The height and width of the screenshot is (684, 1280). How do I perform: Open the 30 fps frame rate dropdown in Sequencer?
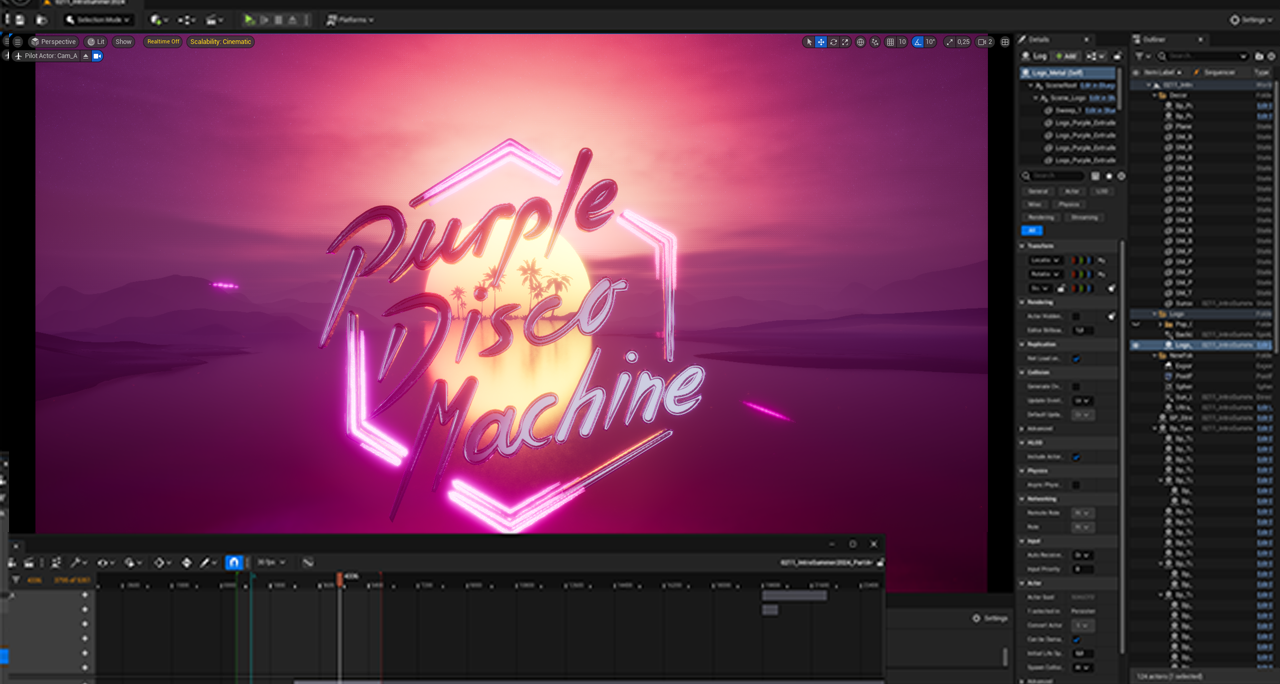click(x=270, y=561)
